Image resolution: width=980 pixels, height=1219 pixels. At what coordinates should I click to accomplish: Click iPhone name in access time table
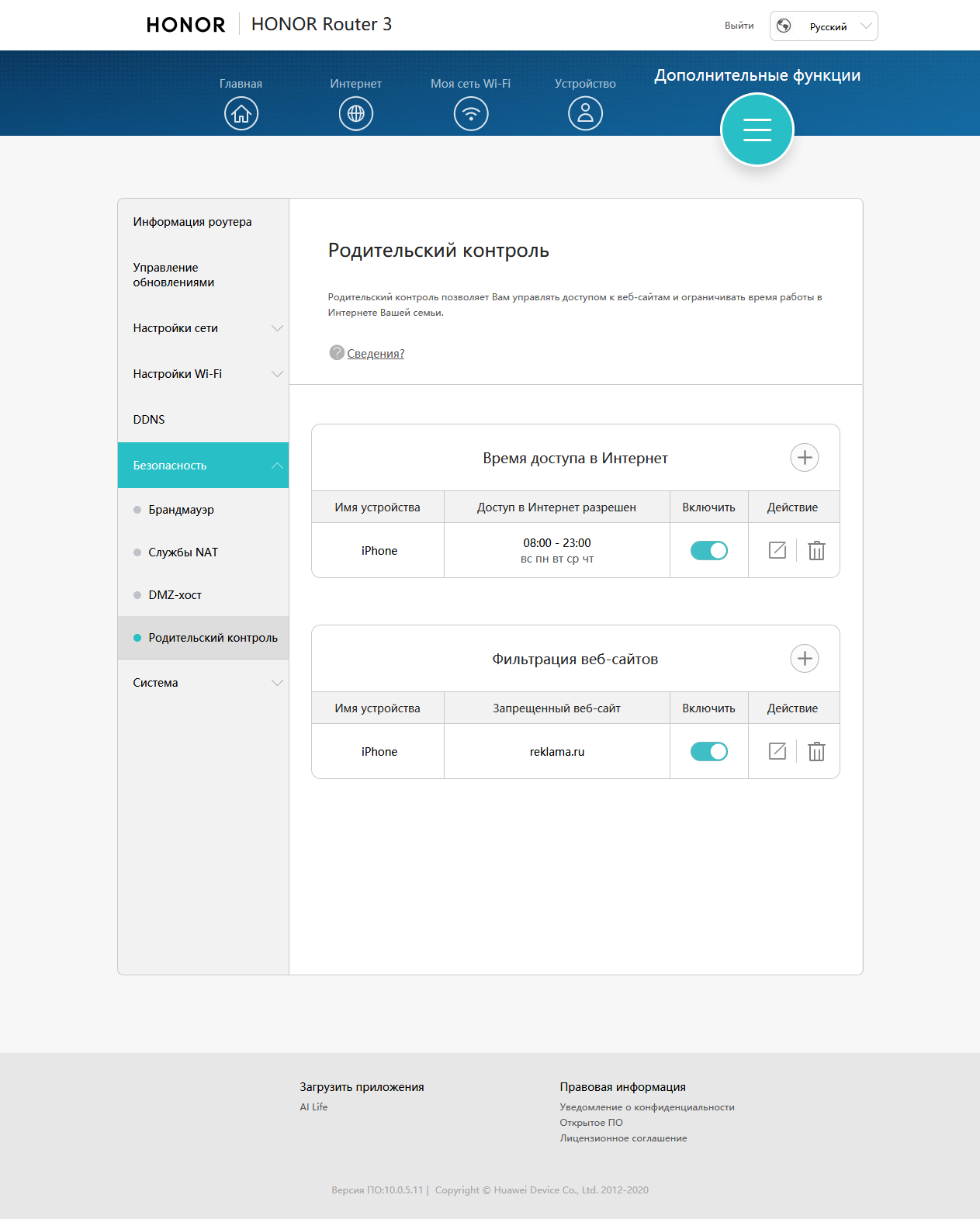[x=379, y=551]
